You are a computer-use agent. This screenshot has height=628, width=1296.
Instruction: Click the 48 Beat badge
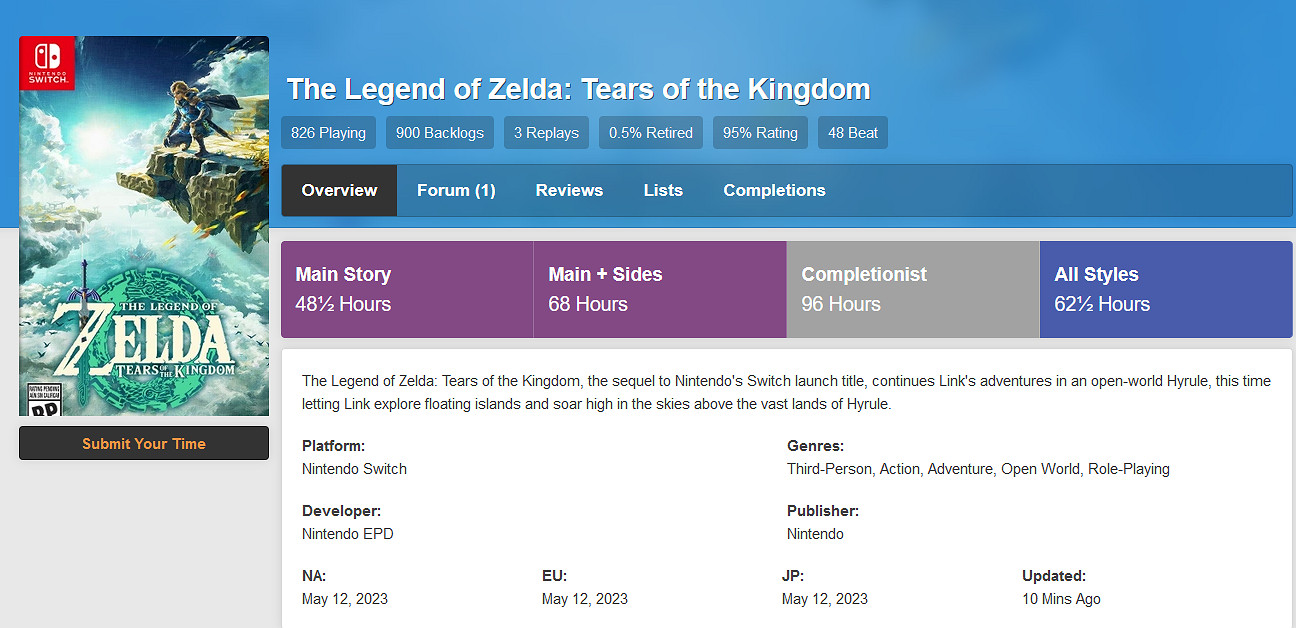[852, 133]
